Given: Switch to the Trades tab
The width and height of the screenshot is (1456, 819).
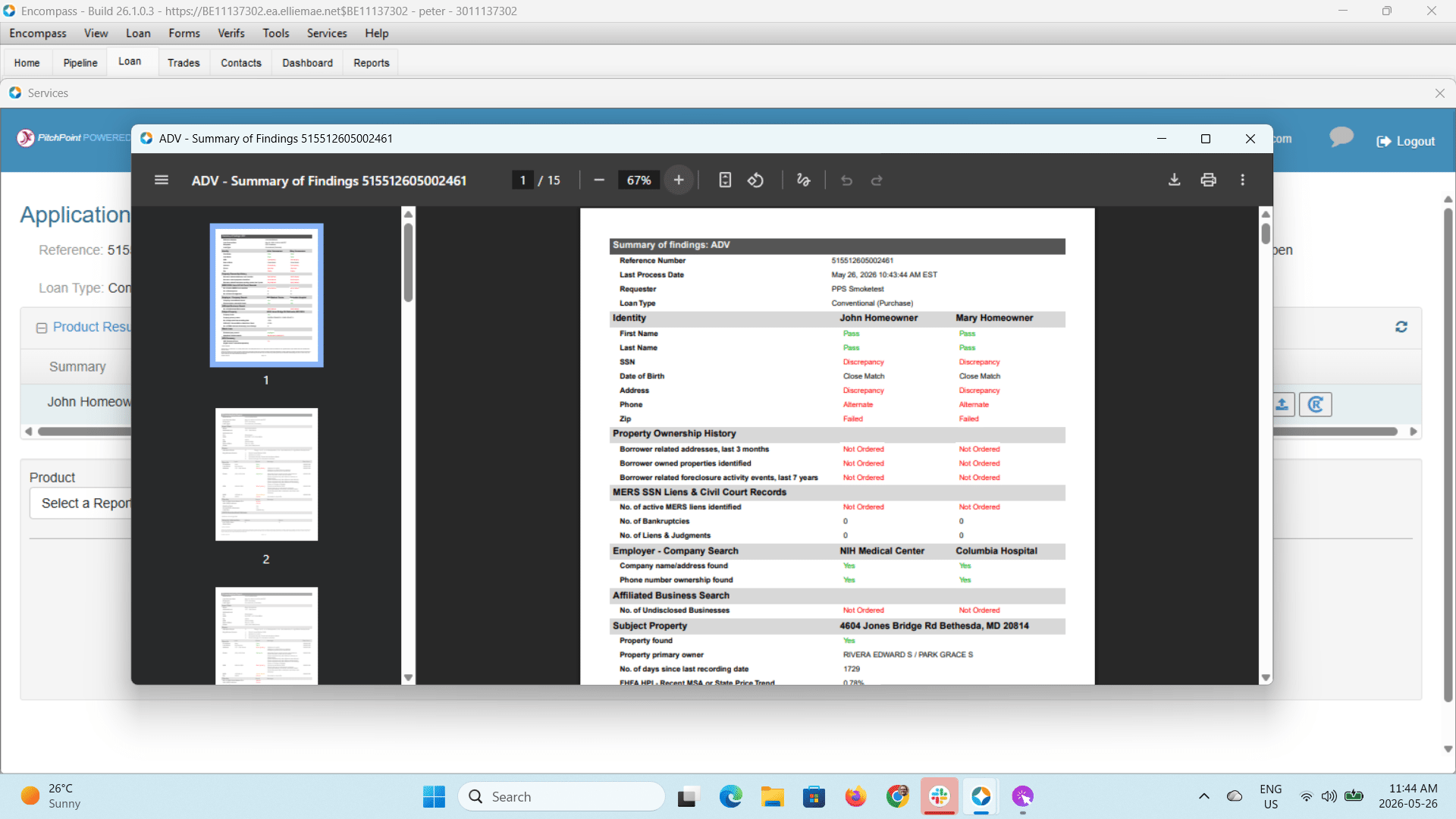Looking at the screenshot, I should [x=184, y=63].
